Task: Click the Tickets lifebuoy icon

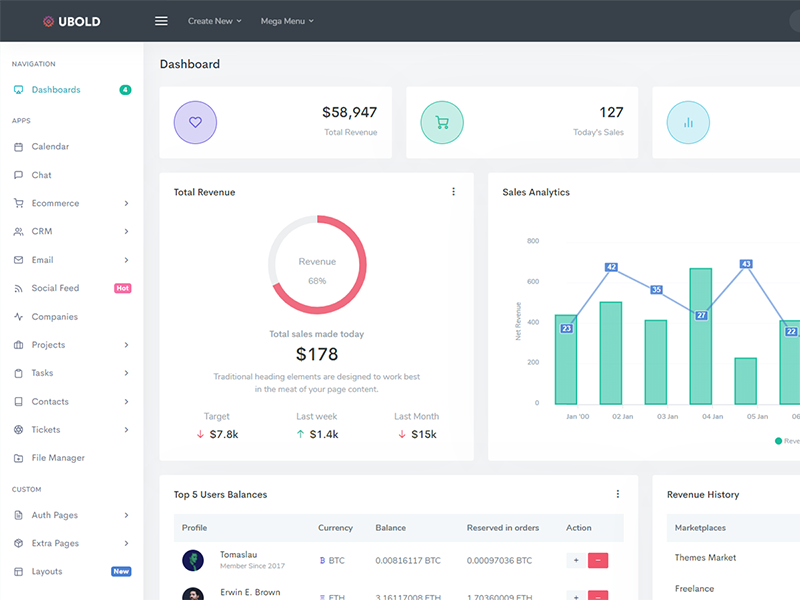Action: click(18, 430)
